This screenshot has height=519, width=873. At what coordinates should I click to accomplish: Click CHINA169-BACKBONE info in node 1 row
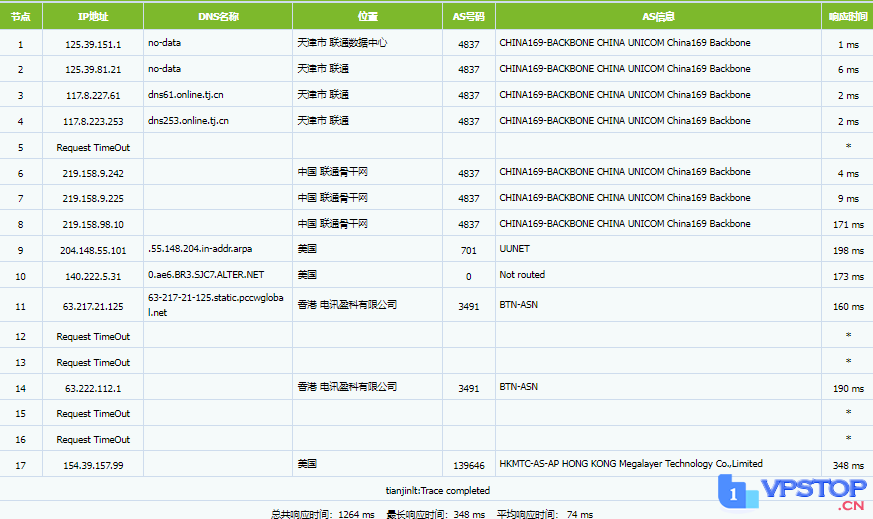[625, 43]
